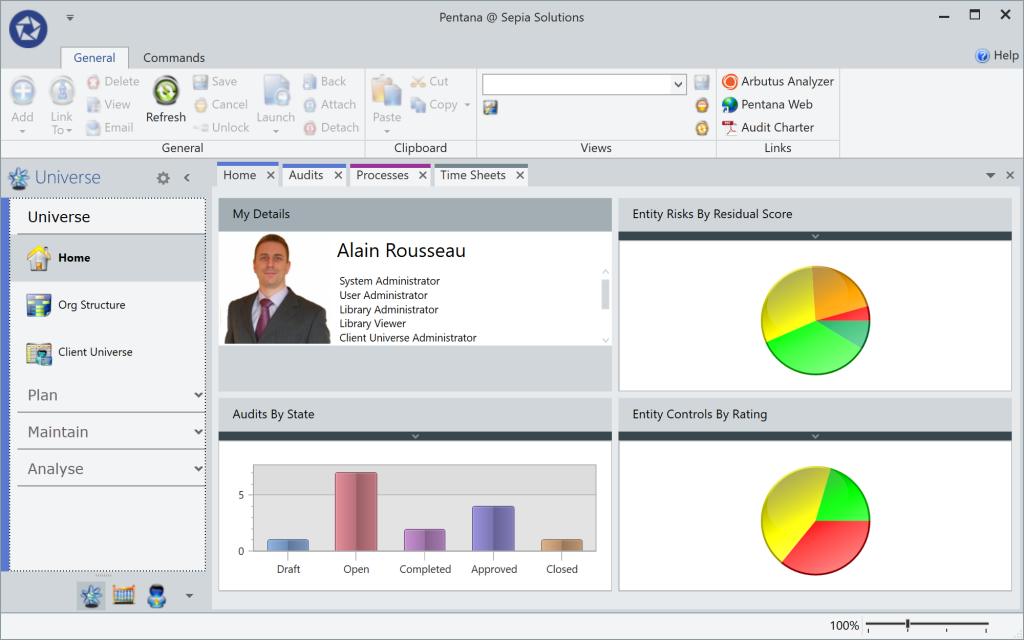The height and width of the screenshot is (640, 1024).
Task: Close the Processes tab
Action: 423,175
